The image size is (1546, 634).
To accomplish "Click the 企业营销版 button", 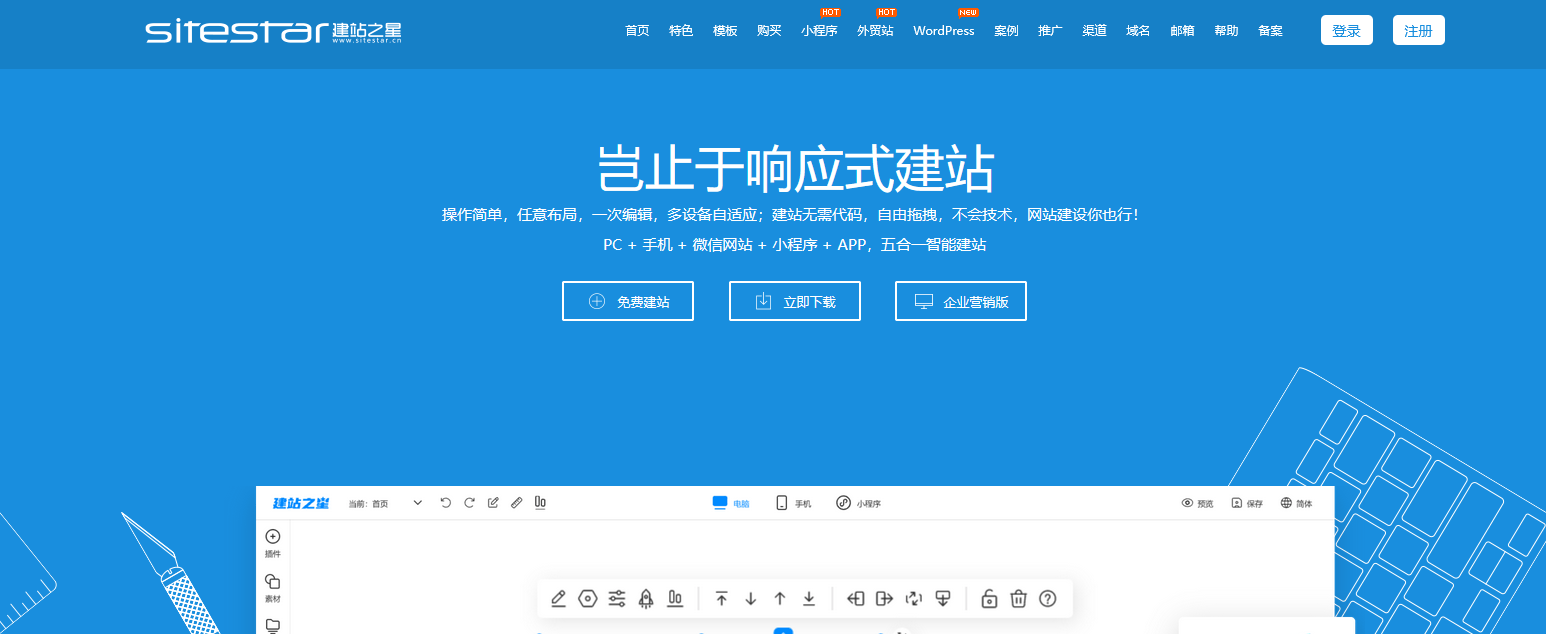I will click(961, 301).
